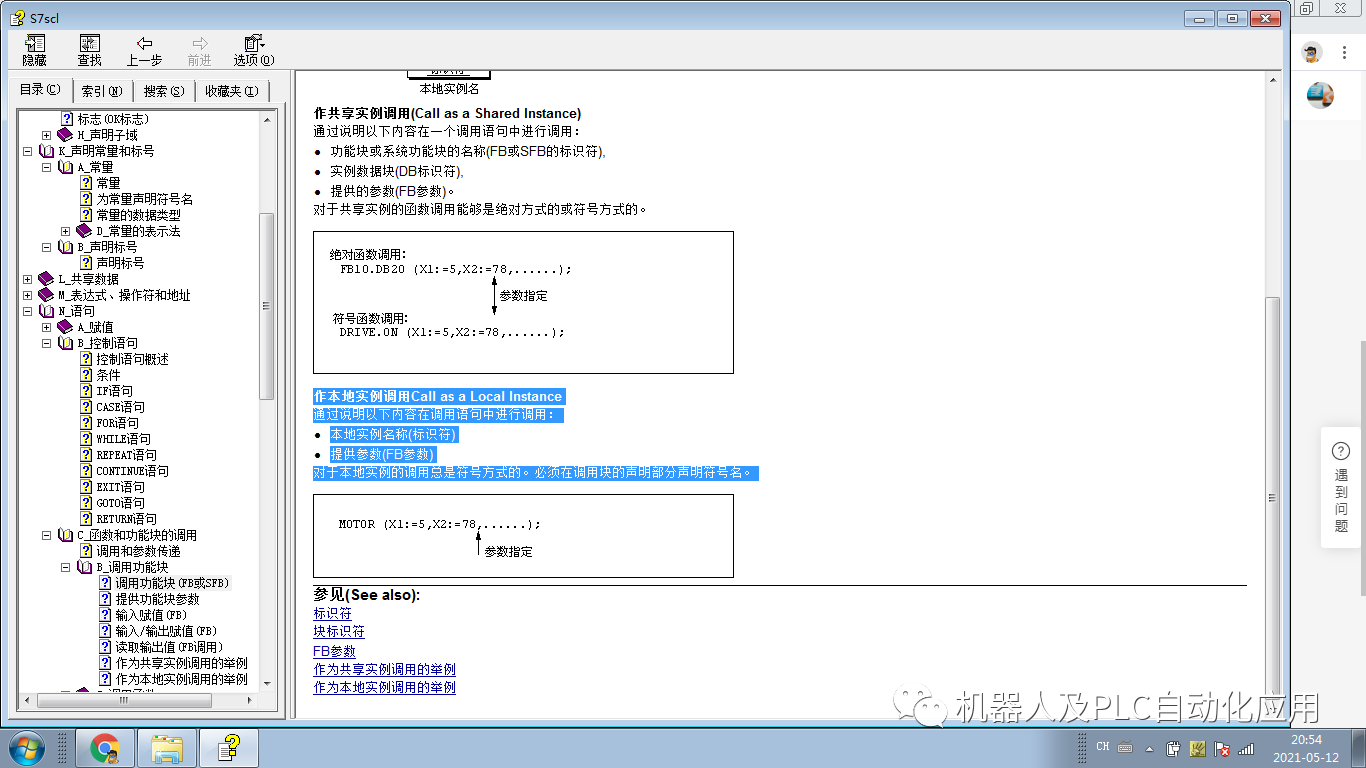Follow the 标识符 See also link
This screenshot has height=768, width=1366.
[x=332, y=614]
